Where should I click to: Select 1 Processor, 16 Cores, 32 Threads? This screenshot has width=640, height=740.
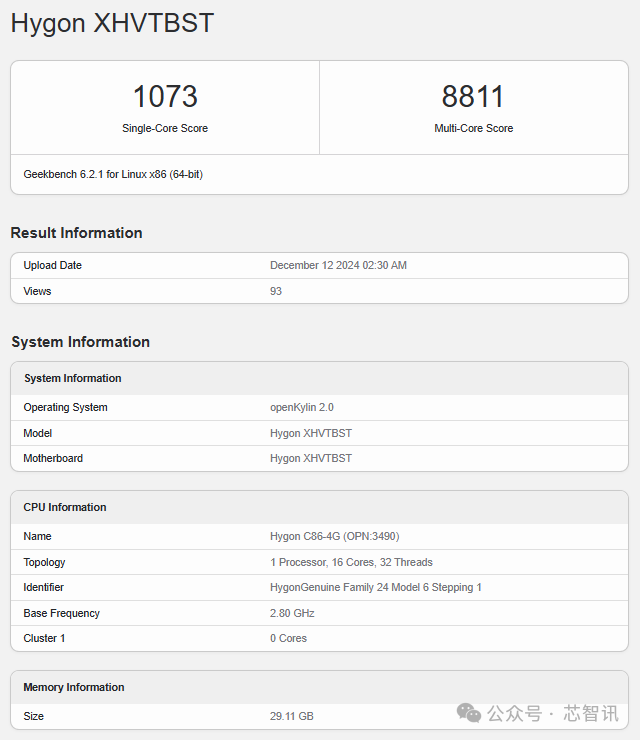[351, 563]
